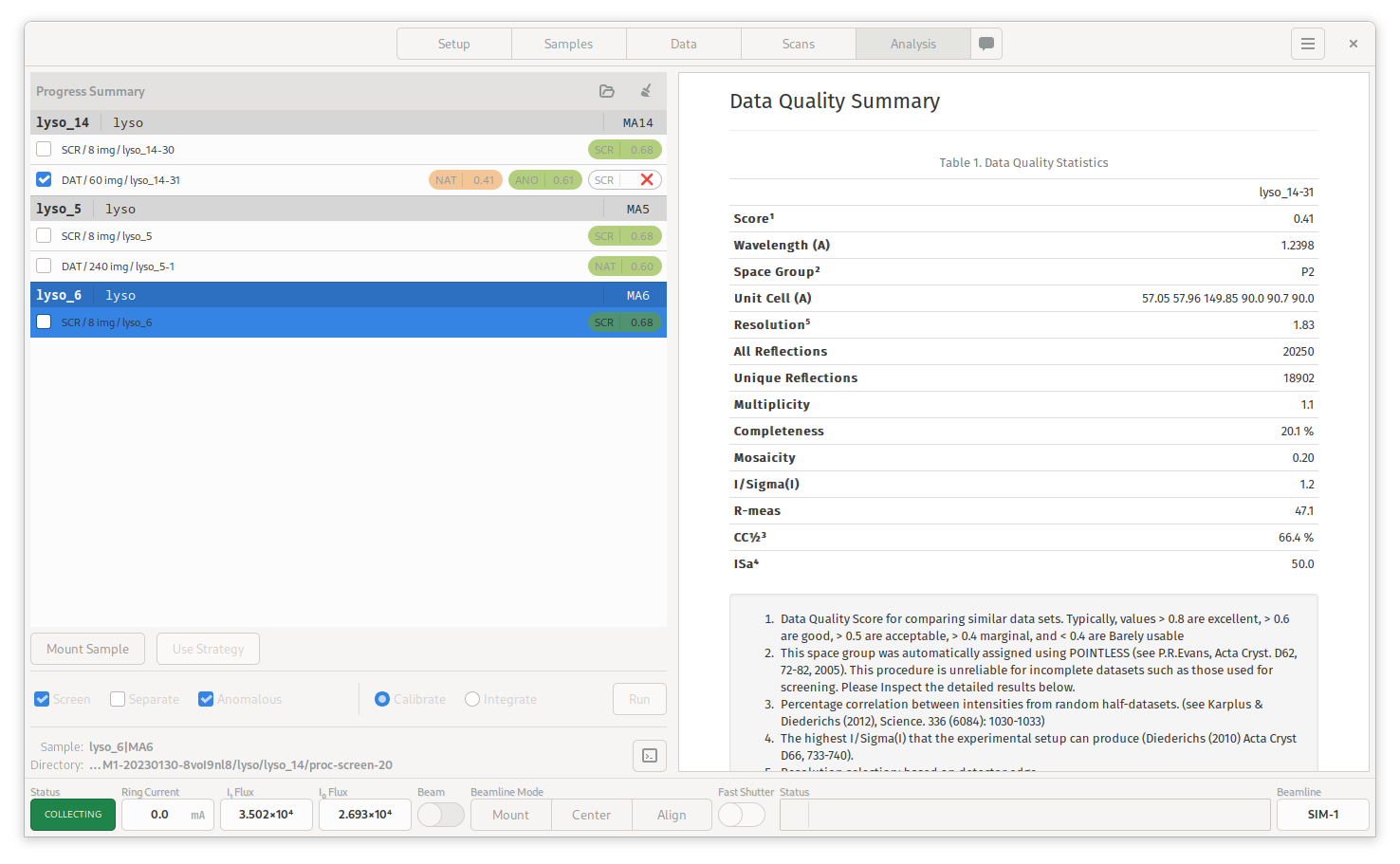Toggle the Fast Shutter switch
The width and height of the screenshot is (1400, 864).
tap(742, 815)
